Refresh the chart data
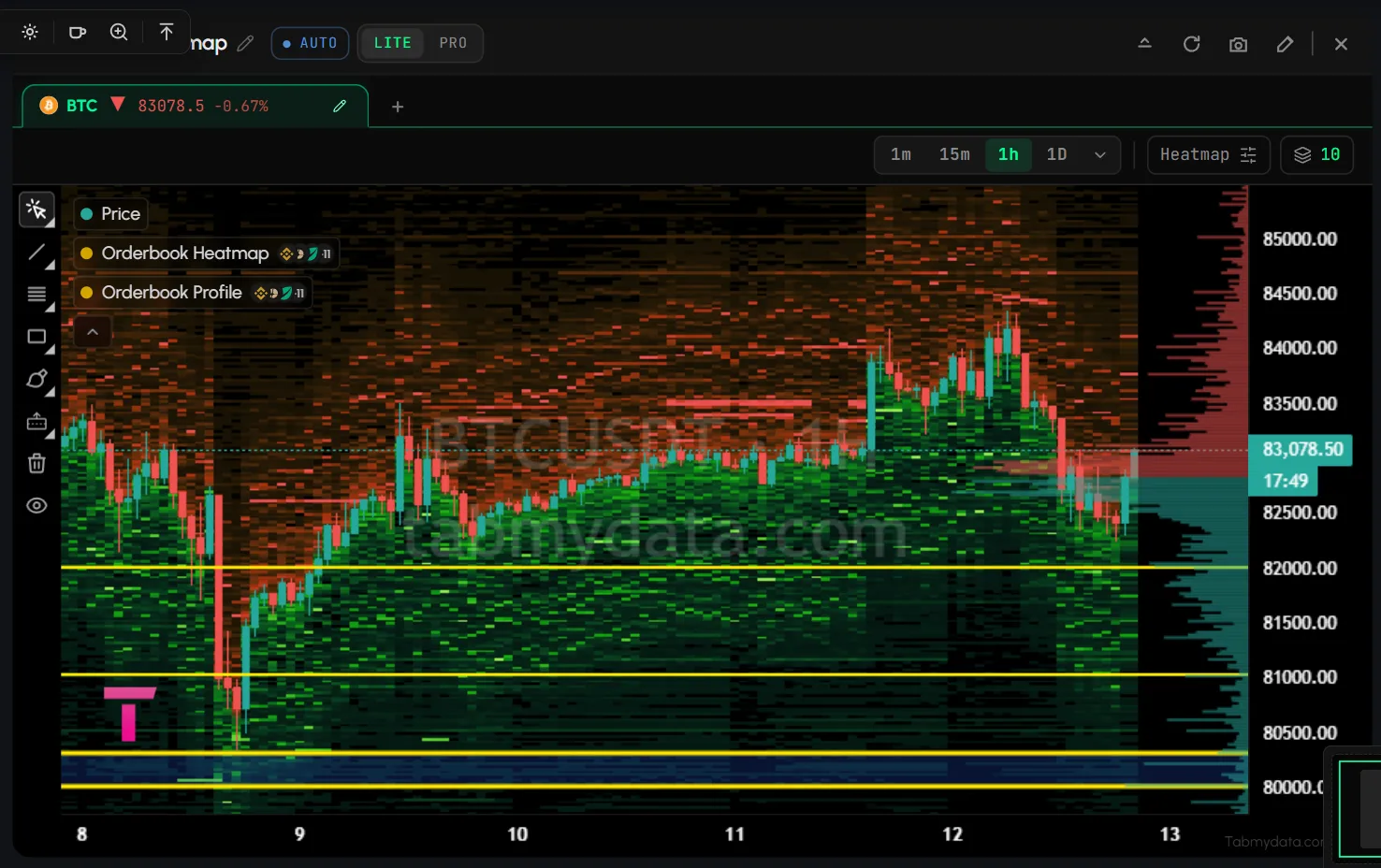Image resolution: width=1381 pixels, height=868 pixels. point(1191,44)
